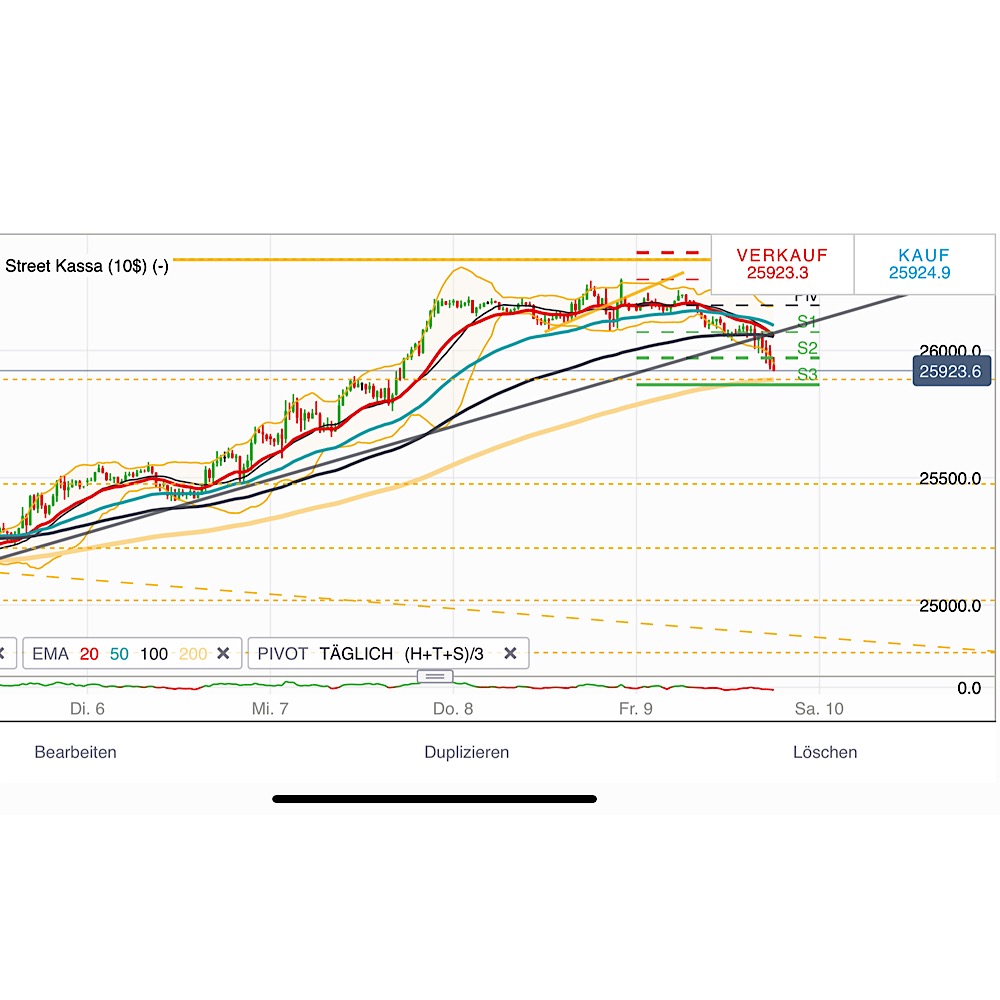Click the S3 support level label
The height and width of the screenshot is (1000, 1000).
pyautogui.click(x=807, y=374)
